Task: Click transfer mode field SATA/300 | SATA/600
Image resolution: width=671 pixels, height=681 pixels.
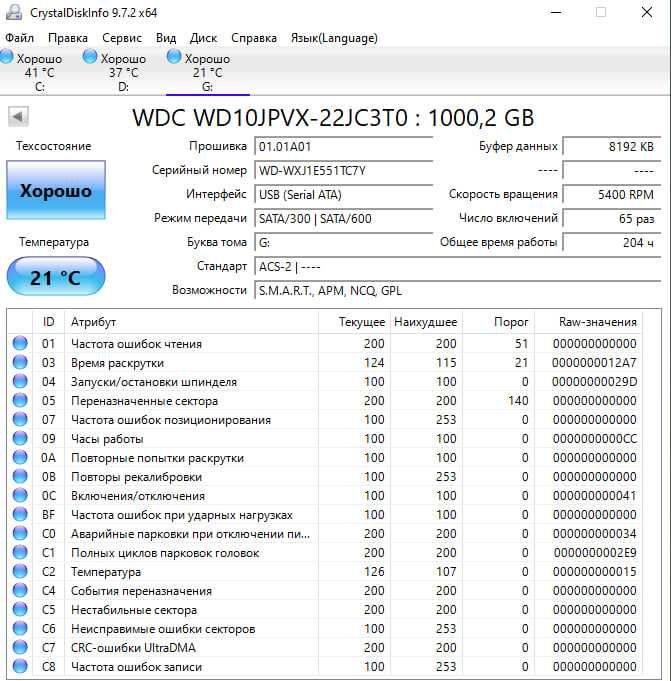Action: pos(343,218)
